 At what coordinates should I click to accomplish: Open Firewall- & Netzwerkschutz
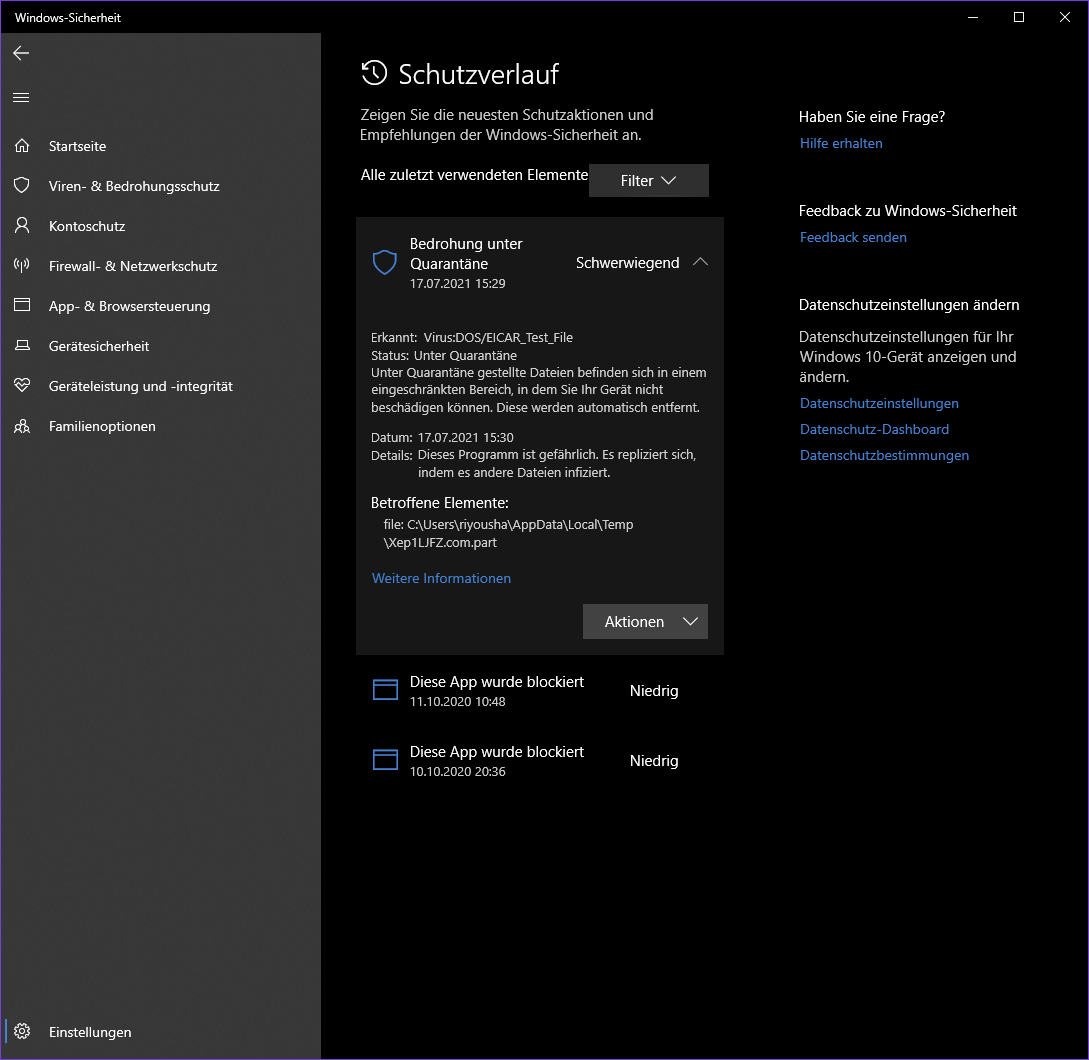pos(160,266)
